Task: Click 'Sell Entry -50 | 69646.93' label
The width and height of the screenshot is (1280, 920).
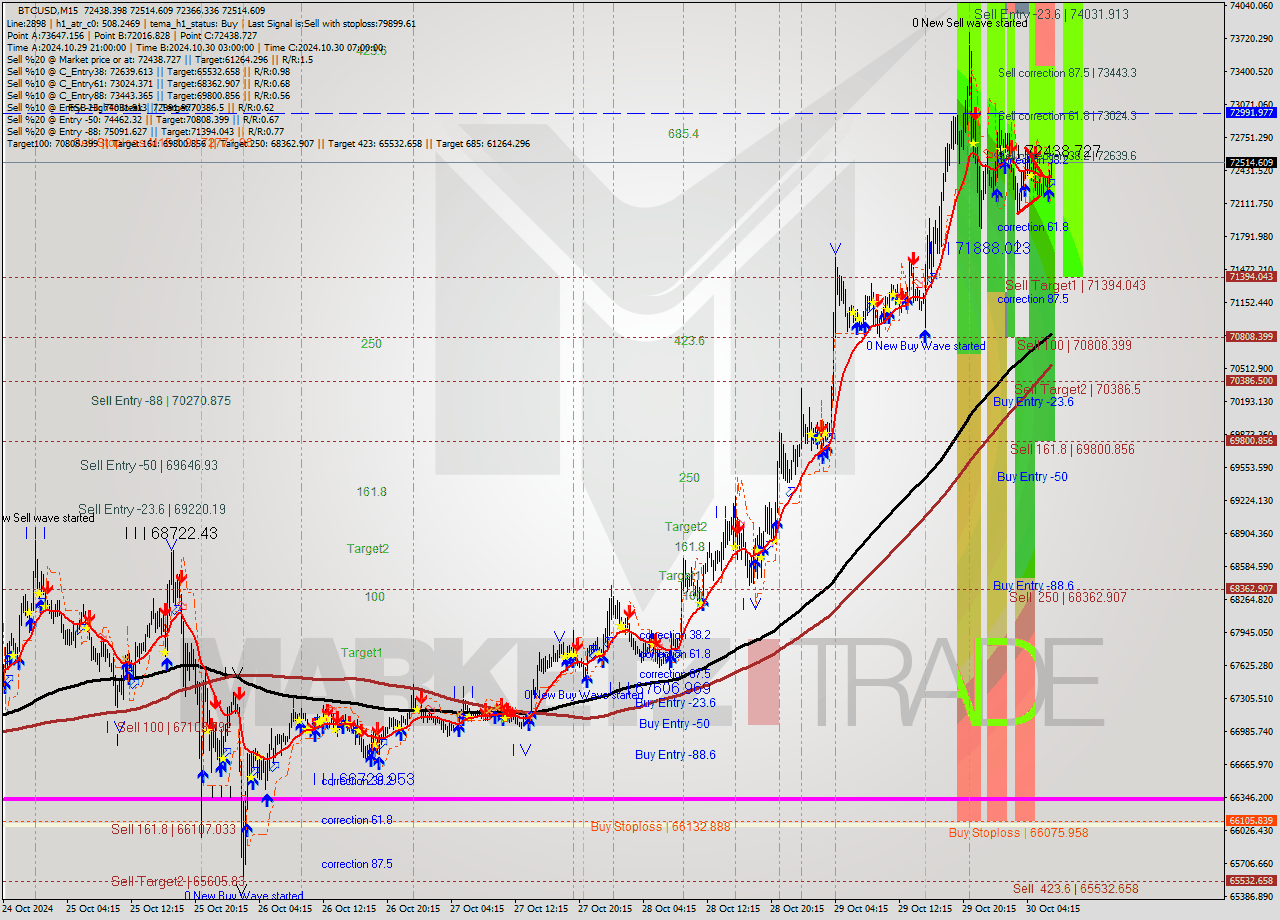Action: [149, 466]
